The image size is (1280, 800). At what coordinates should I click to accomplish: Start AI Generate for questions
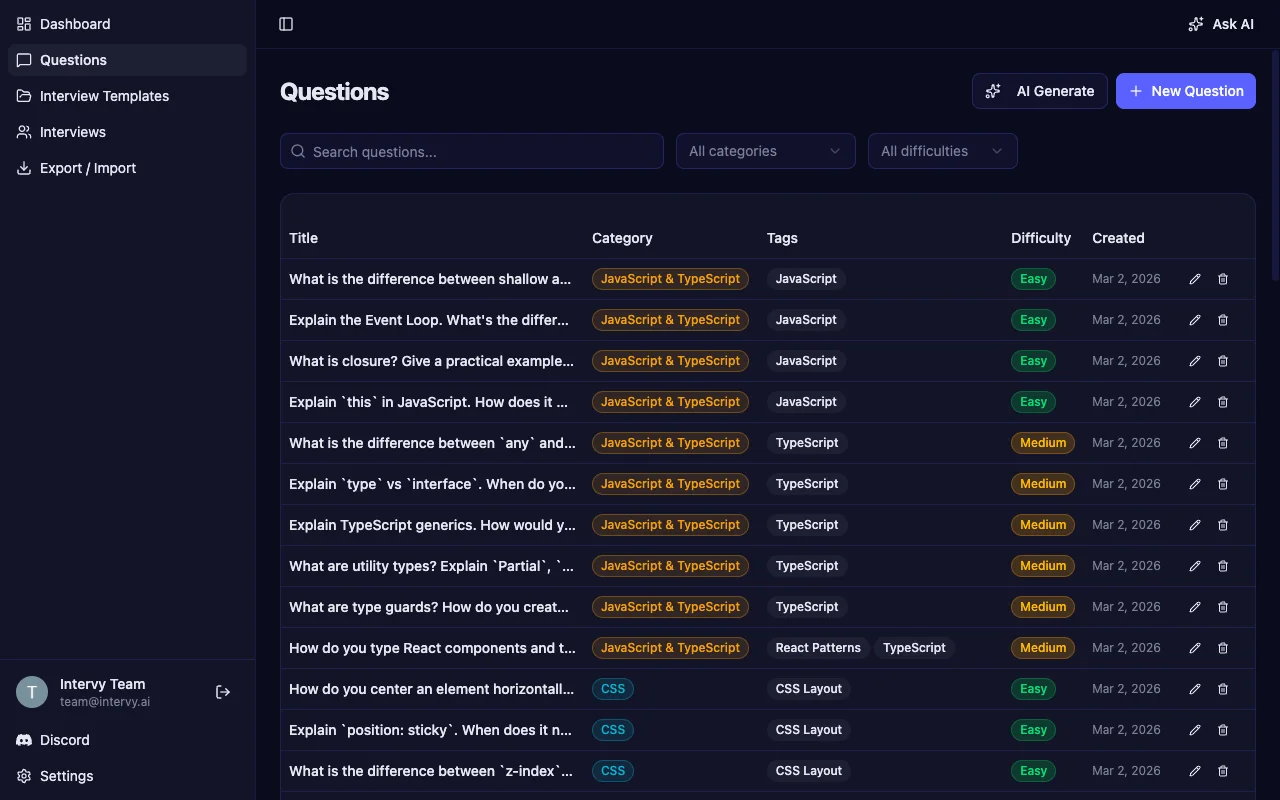1039,91
